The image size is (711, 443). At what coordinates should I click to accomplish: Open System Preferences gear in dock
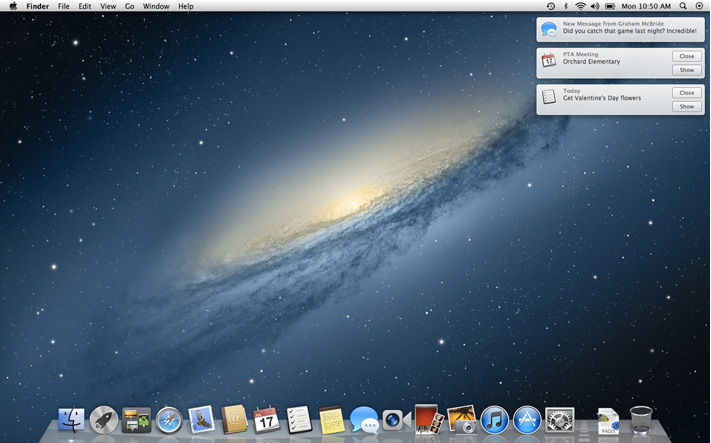[559, 420]
